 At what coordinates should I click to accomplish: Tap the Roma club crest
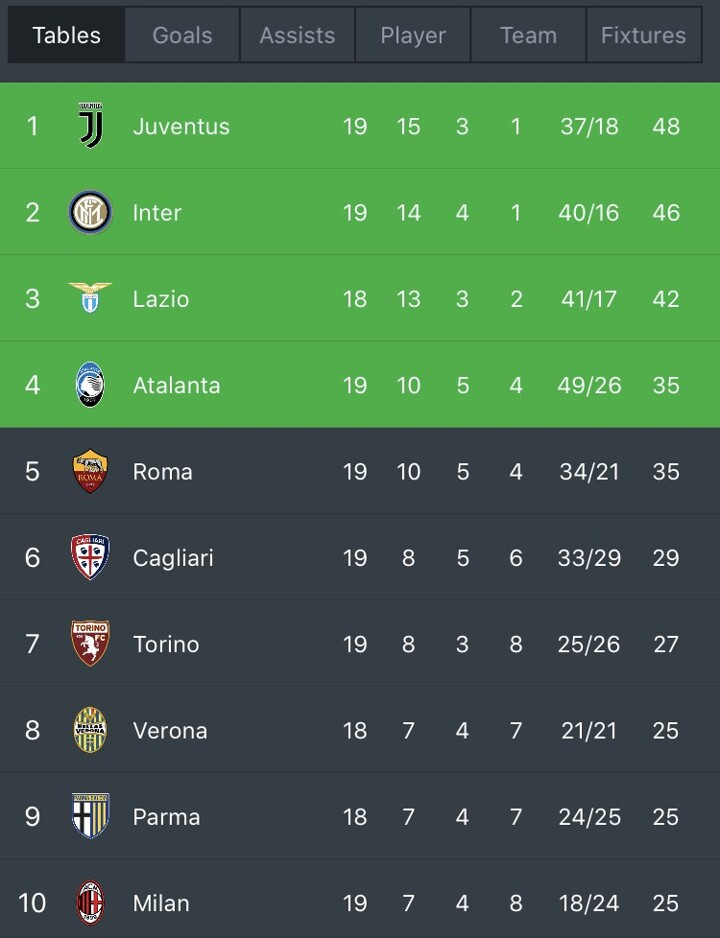point(90,471)
